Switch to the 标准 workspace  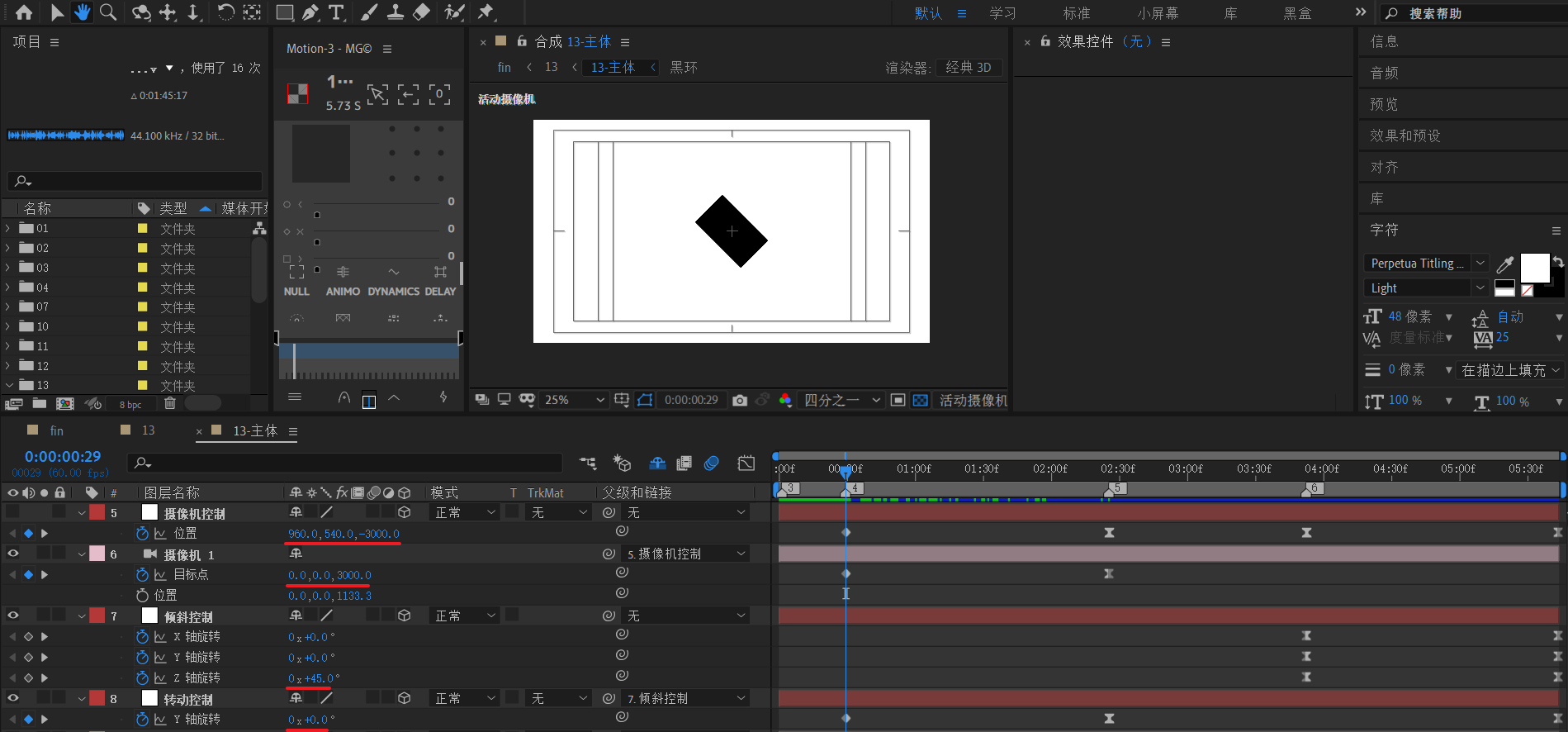click(x=1076, y=13)
